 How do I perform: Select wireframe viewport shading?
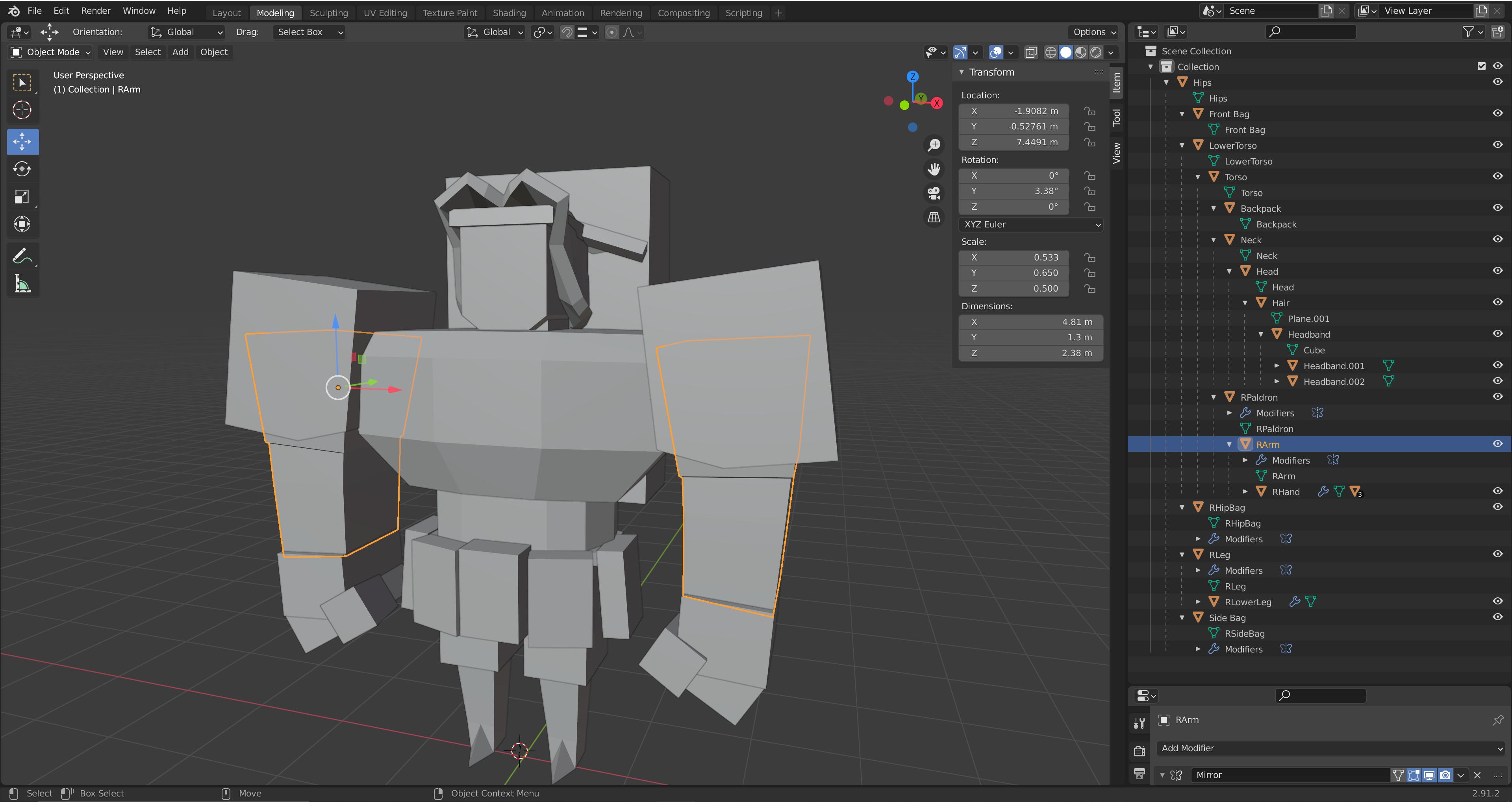(1051, 52)
